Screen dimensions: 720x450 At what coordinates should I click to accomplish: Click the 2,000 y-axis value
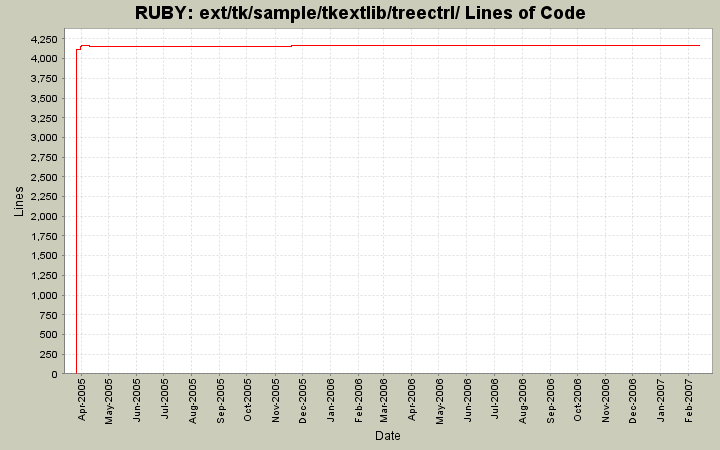coord(44,216)
